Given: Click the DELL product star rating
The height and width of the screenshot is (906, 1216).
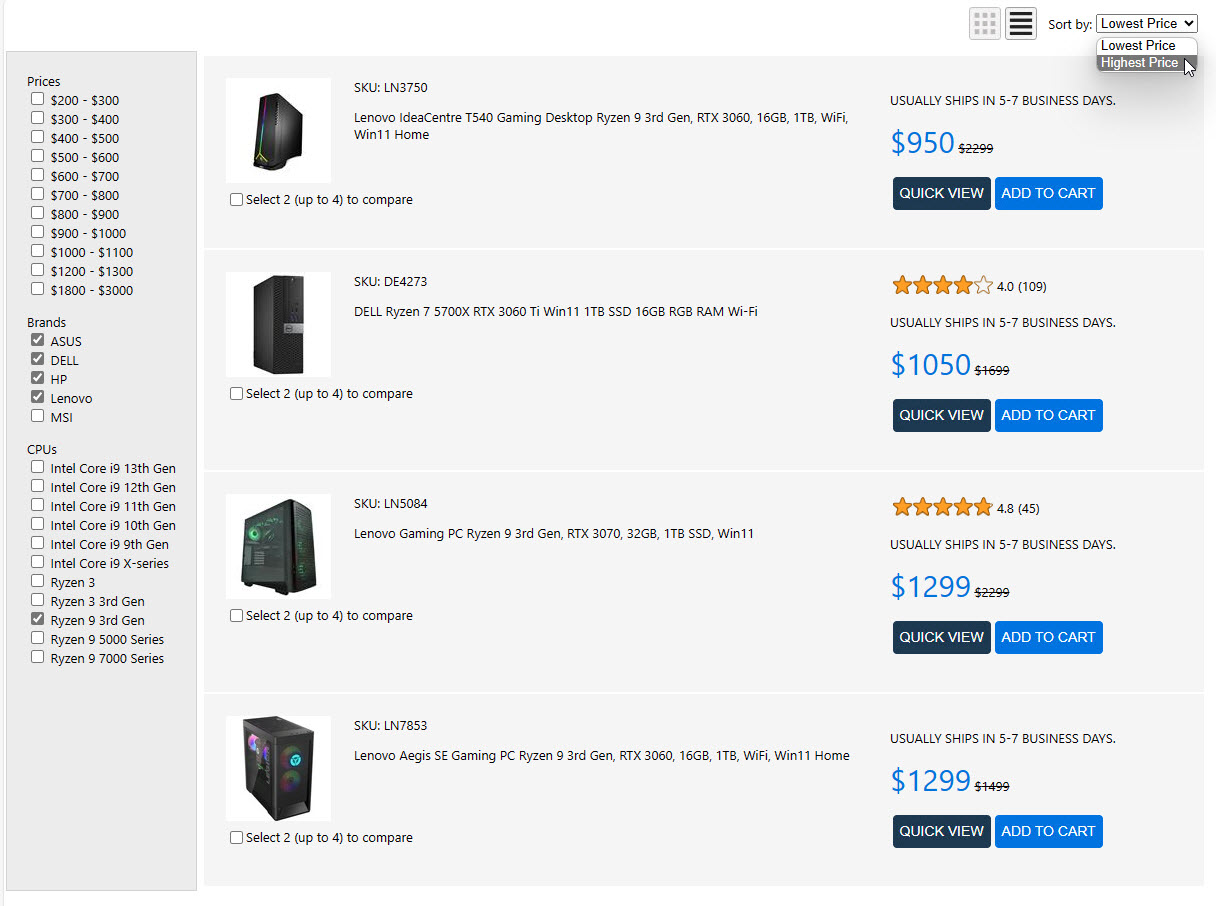Looking at the screenshot, I should 942,286.
